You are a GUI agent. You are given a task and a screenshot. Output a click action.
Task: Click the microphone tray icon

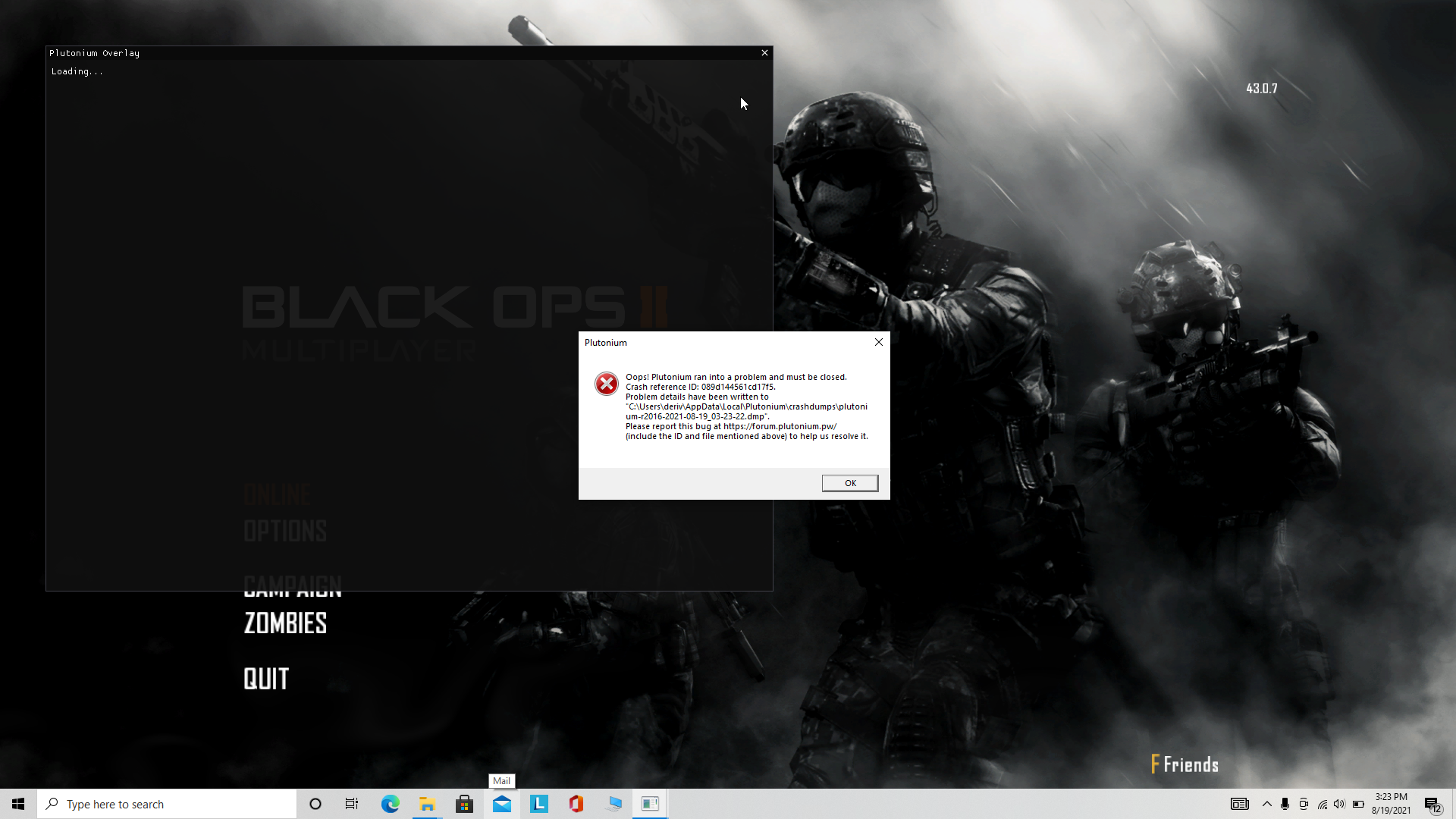pos(1285,804)
